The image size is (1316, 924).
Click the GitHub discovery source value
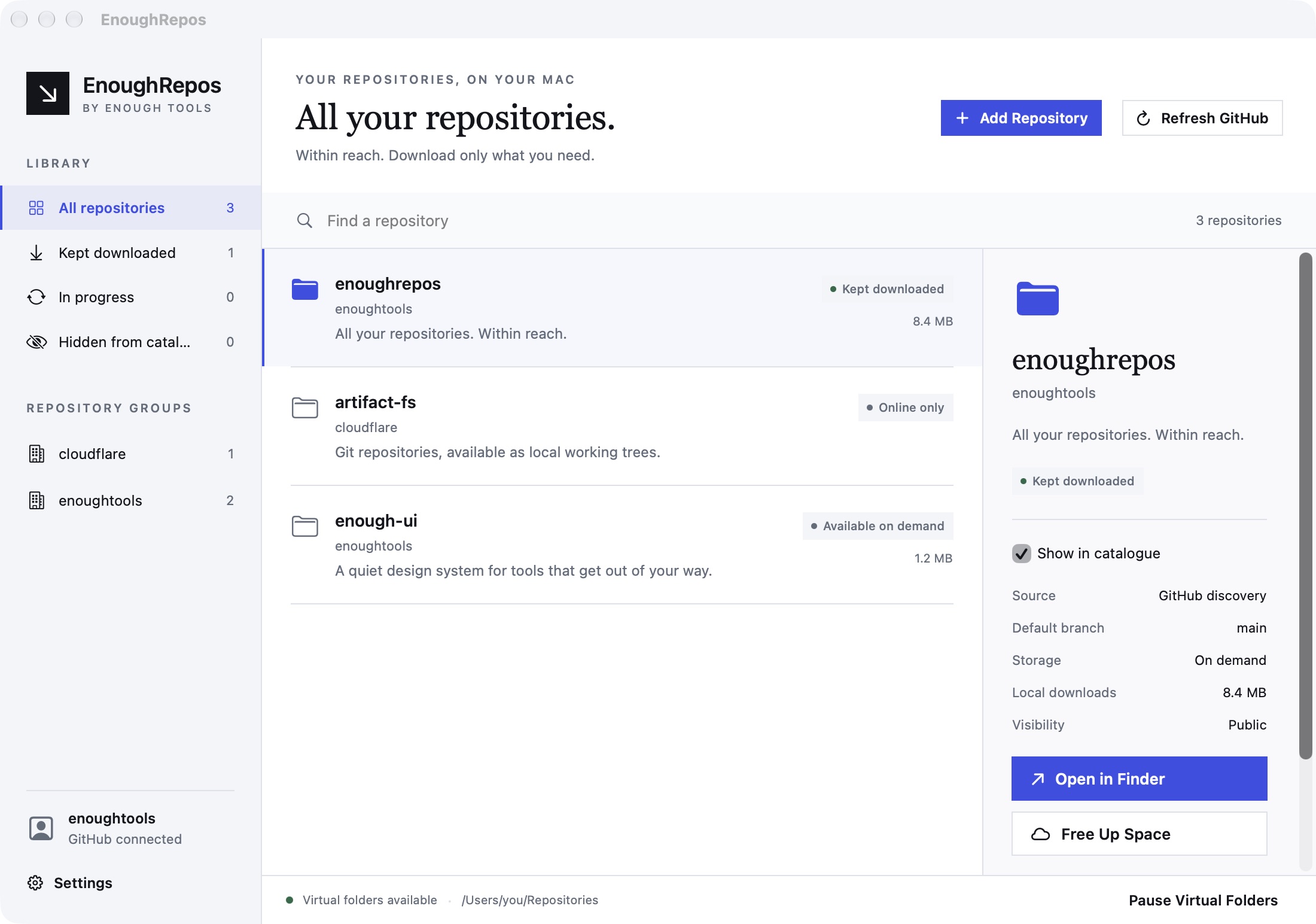[x=1213, y=595]
